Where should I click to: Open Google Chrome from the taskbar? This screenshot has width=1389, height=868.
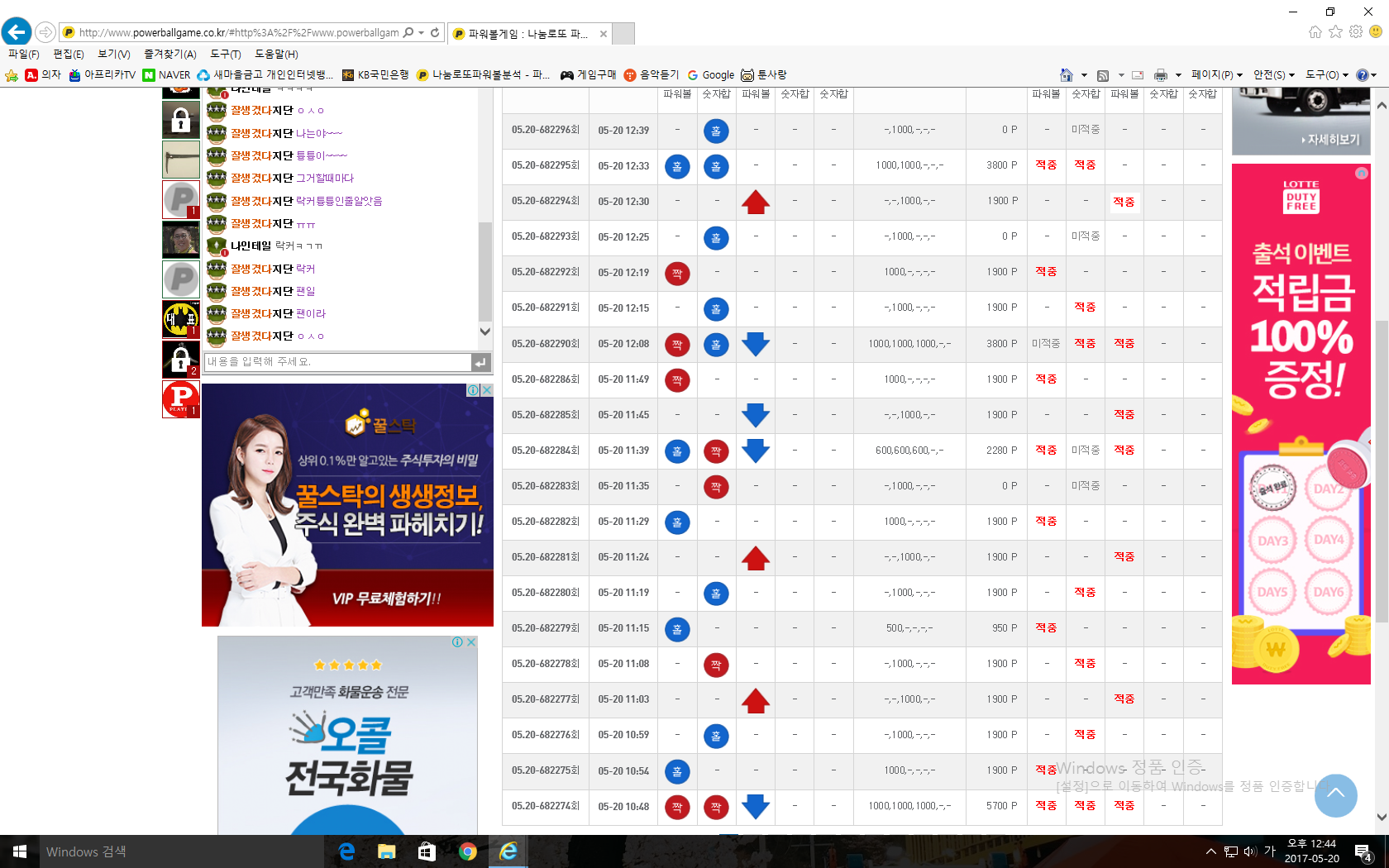pyautogui.click(x=467, y=851)
